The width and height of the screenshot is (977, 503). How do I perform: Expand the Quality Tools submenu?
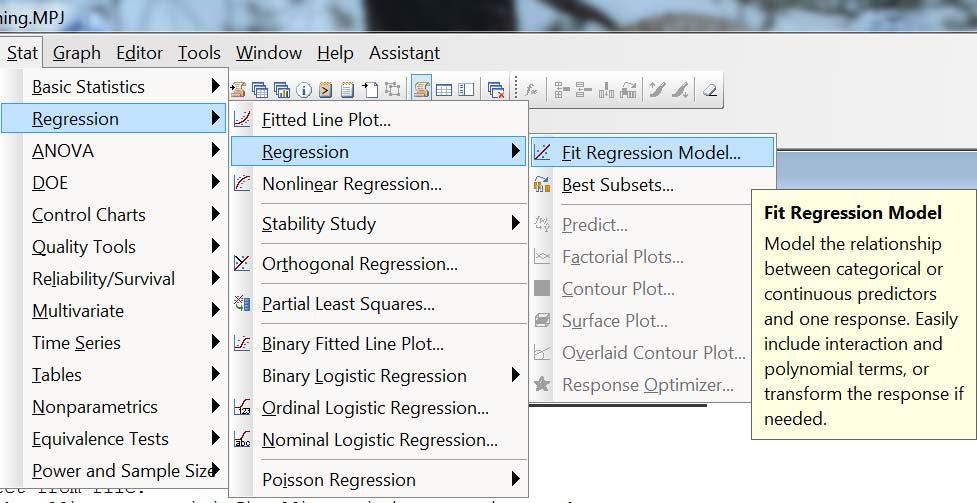pyautogui.click(x=113, y=247)
